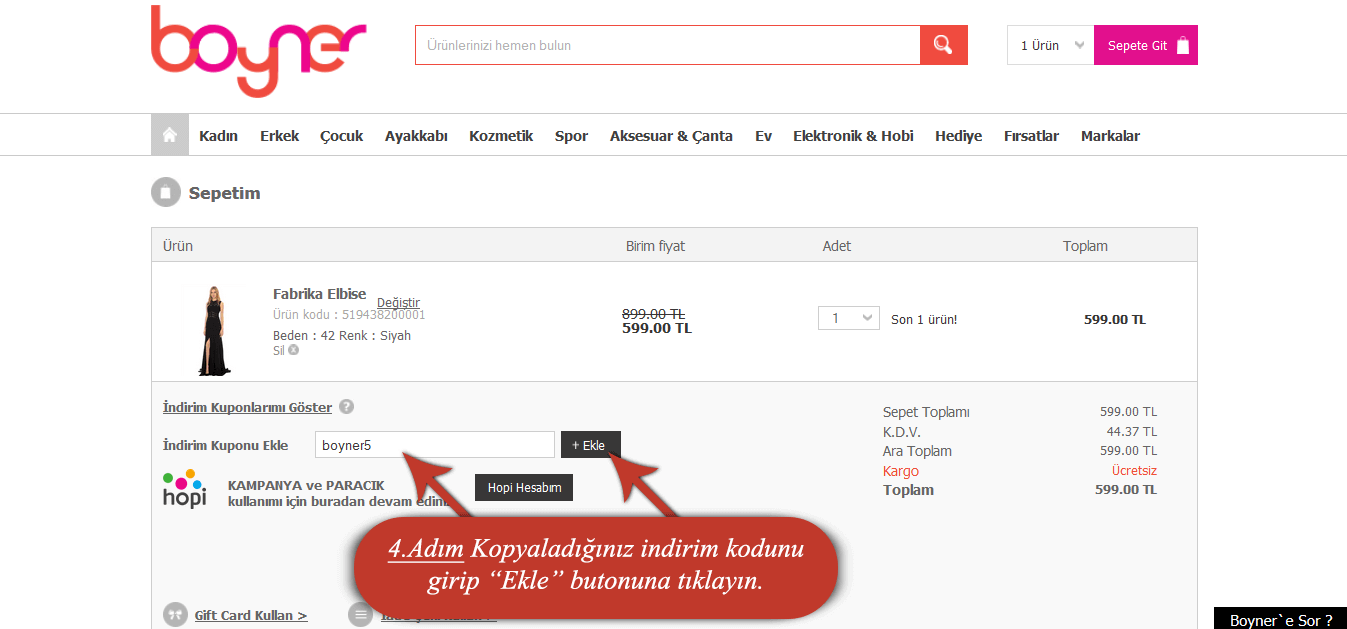Open the Markalar menu

click(x=1110, y=136)
